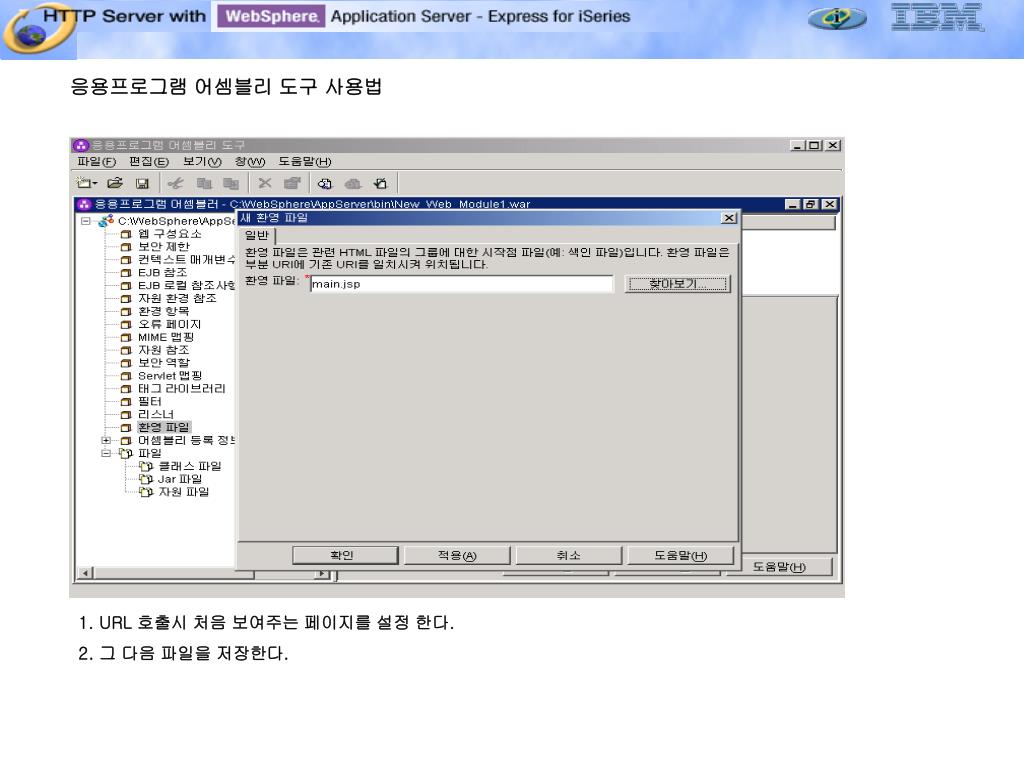
Task: Open the 창(W) menu
Action: pos(250,161)
